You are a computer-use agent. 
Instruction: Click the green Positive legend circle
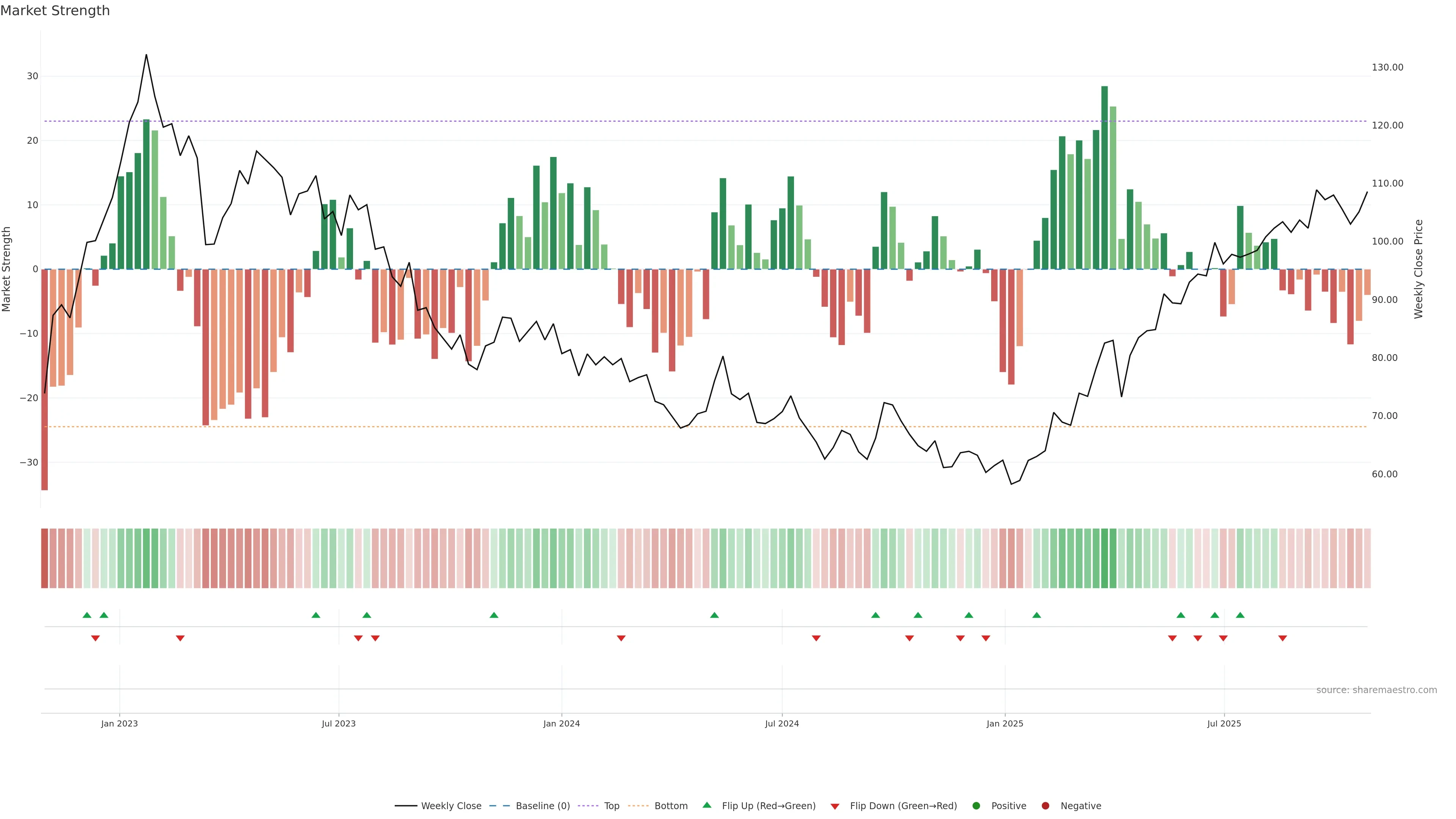[x=976, y=805]
